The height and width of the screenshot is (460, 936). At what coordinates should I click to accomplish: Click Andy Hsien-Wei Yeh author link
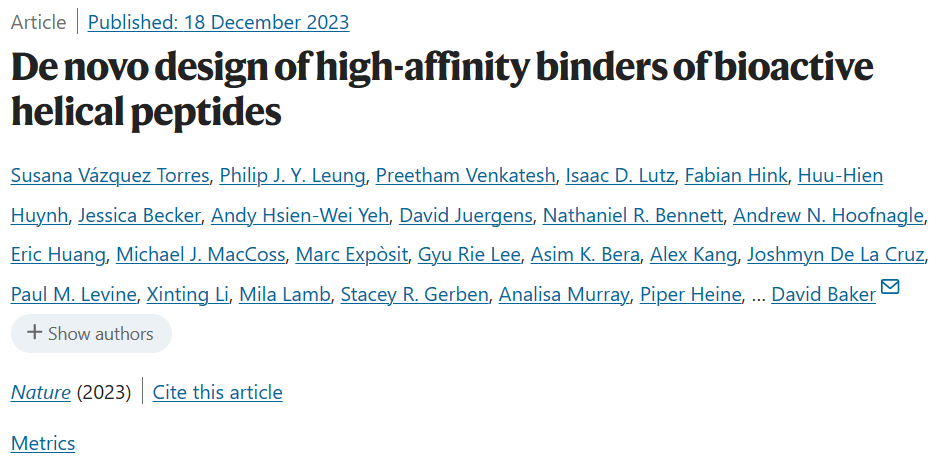tap(300, 215)
